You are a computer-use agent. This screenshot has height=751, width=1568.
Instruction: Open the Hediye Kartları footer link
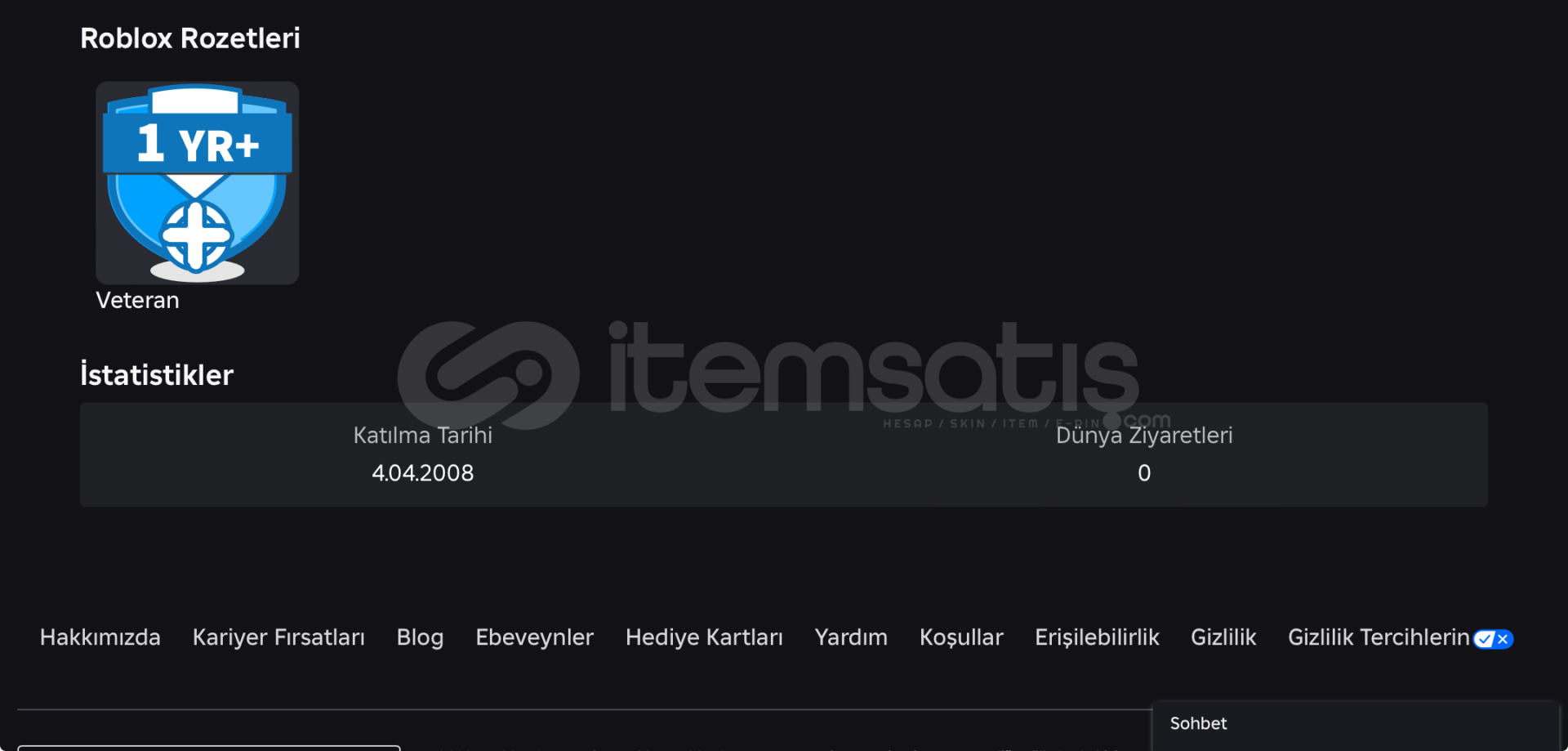pos(704,637)
